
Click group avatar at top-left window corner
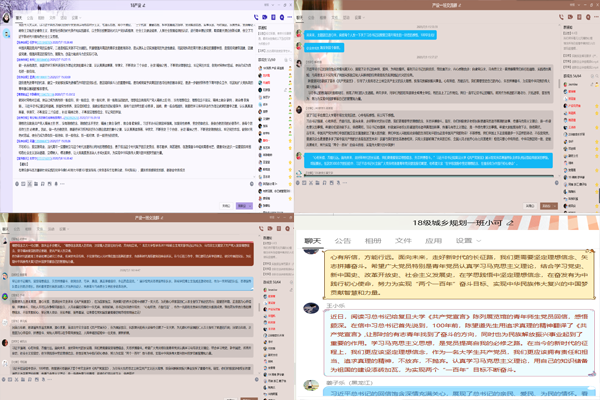click(10, 7)
